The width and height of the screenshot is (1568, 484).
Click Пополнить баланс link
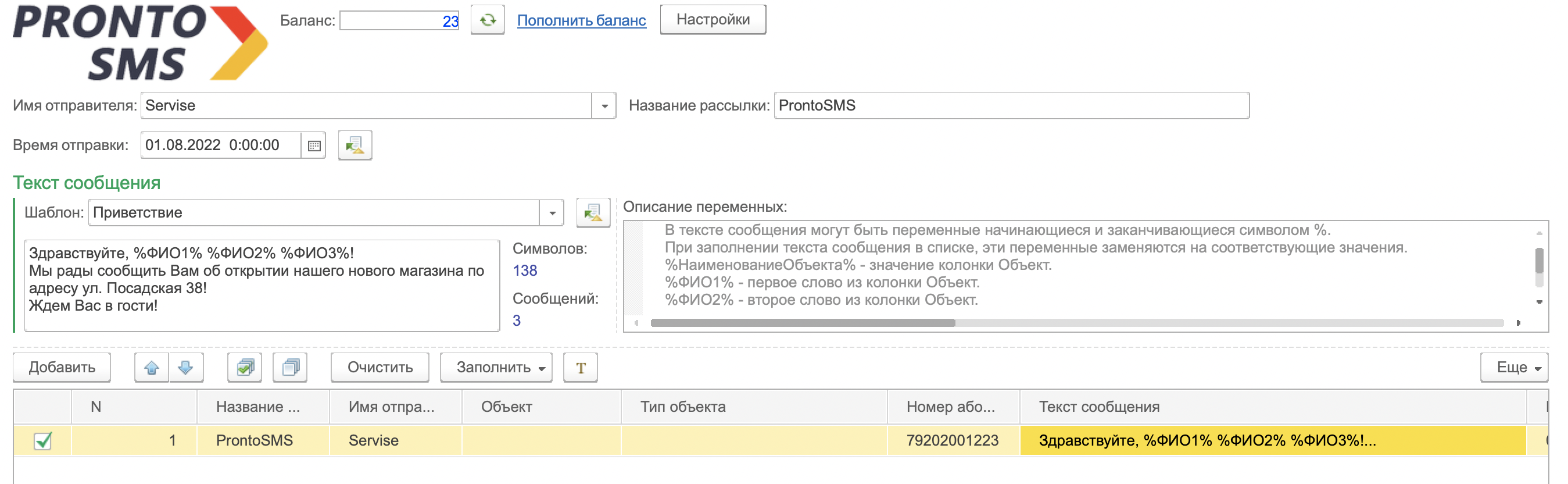[x=581, y=20]
